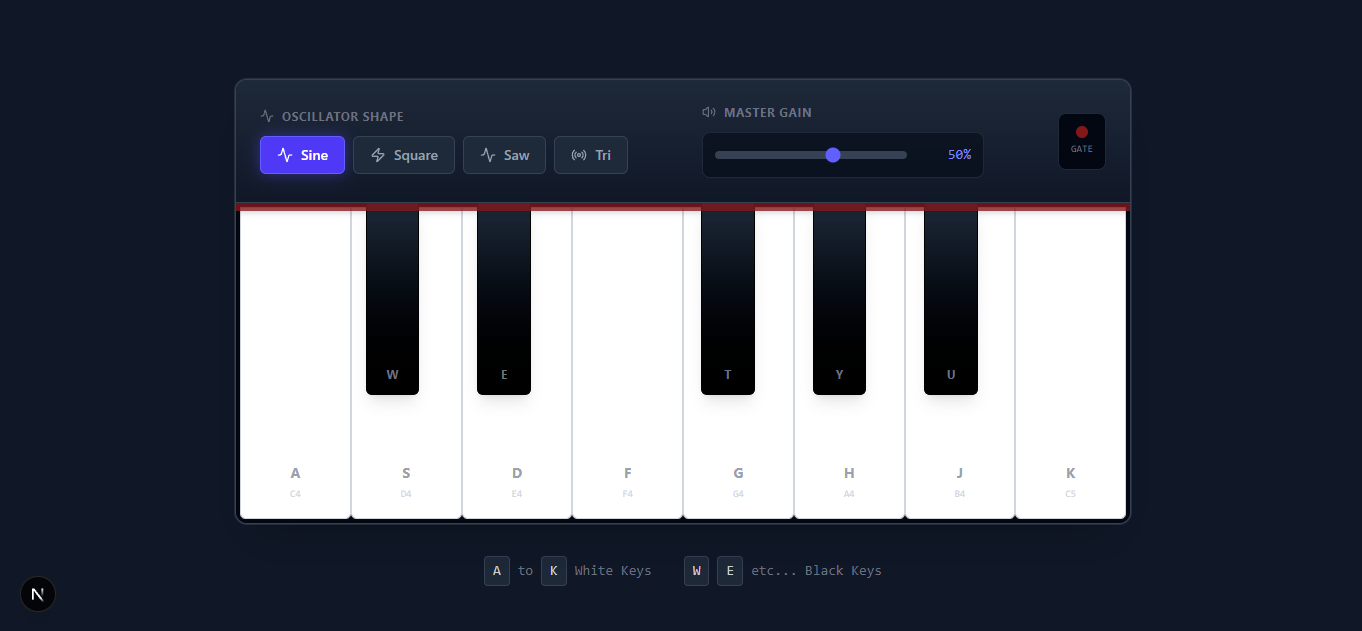
Task: Click the Oscillator Shape pulse icon
Action: click(x=267, y=117)
